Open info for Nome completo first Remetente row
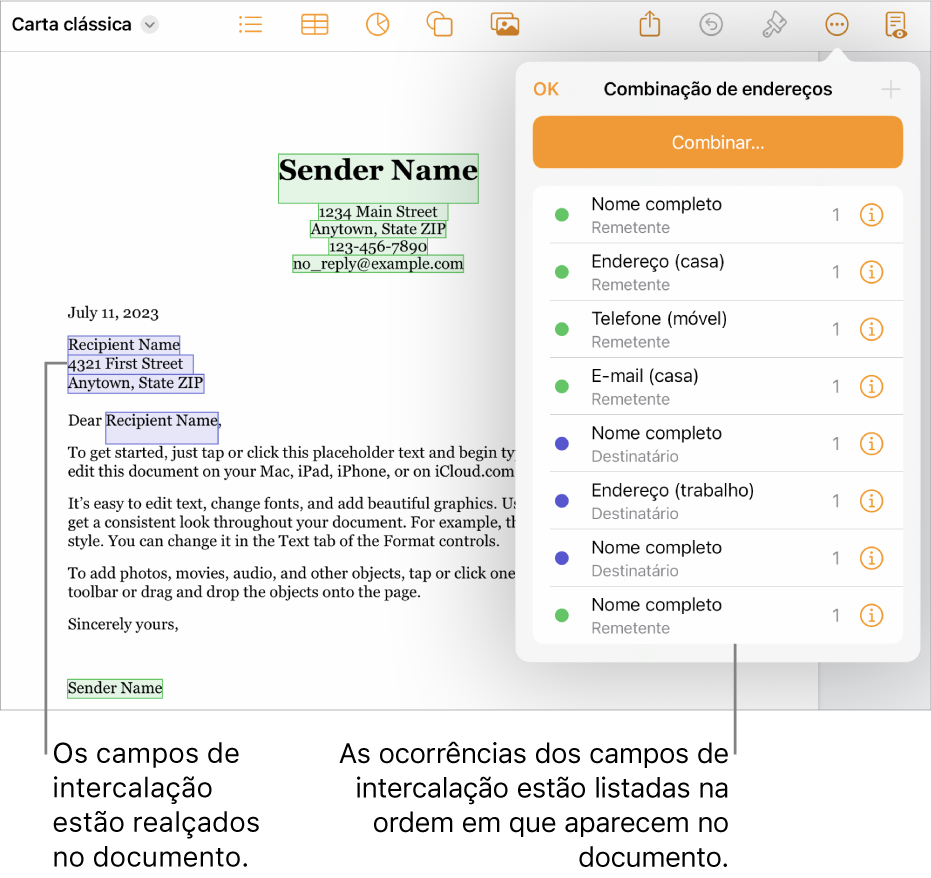 point(871,215)
